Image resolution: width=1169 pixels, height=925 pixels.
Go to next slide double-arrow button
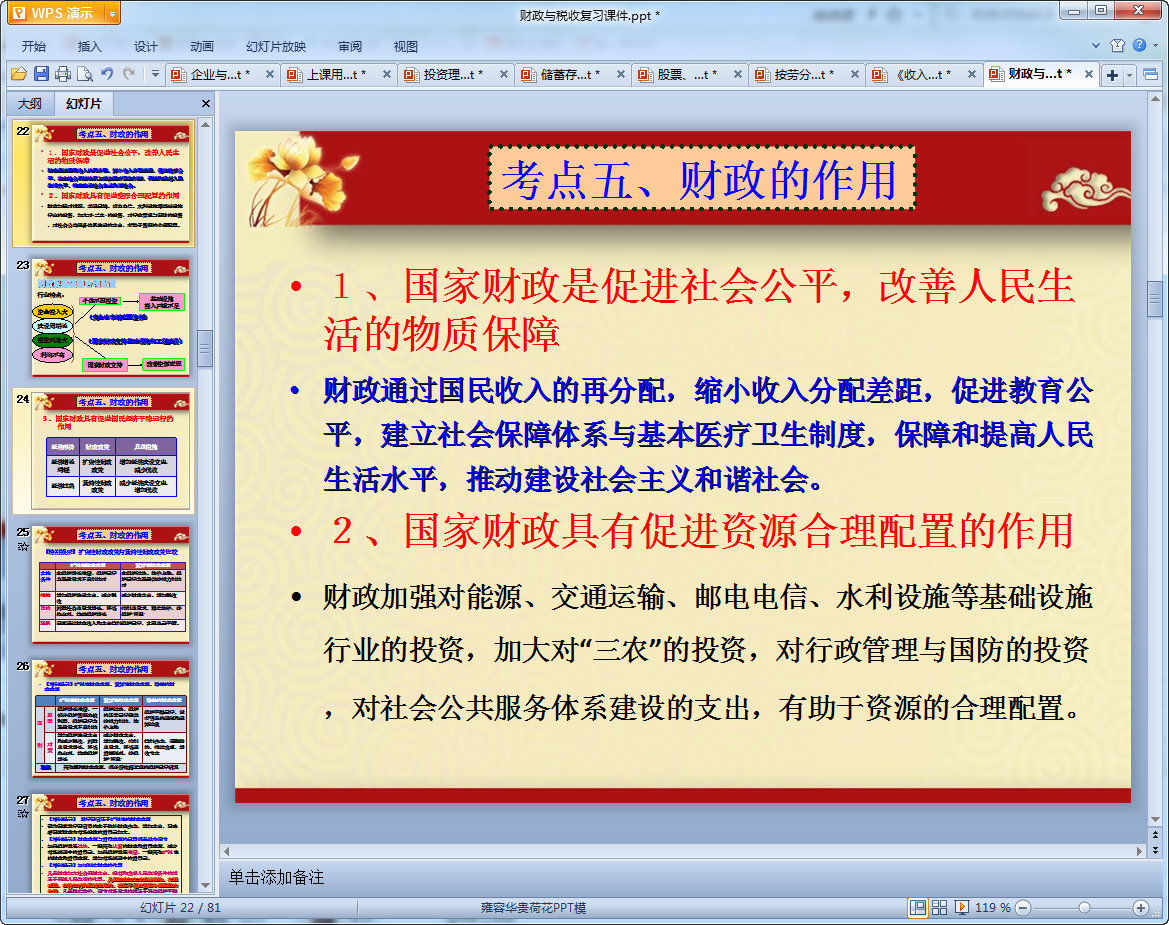click(1156, 850)
